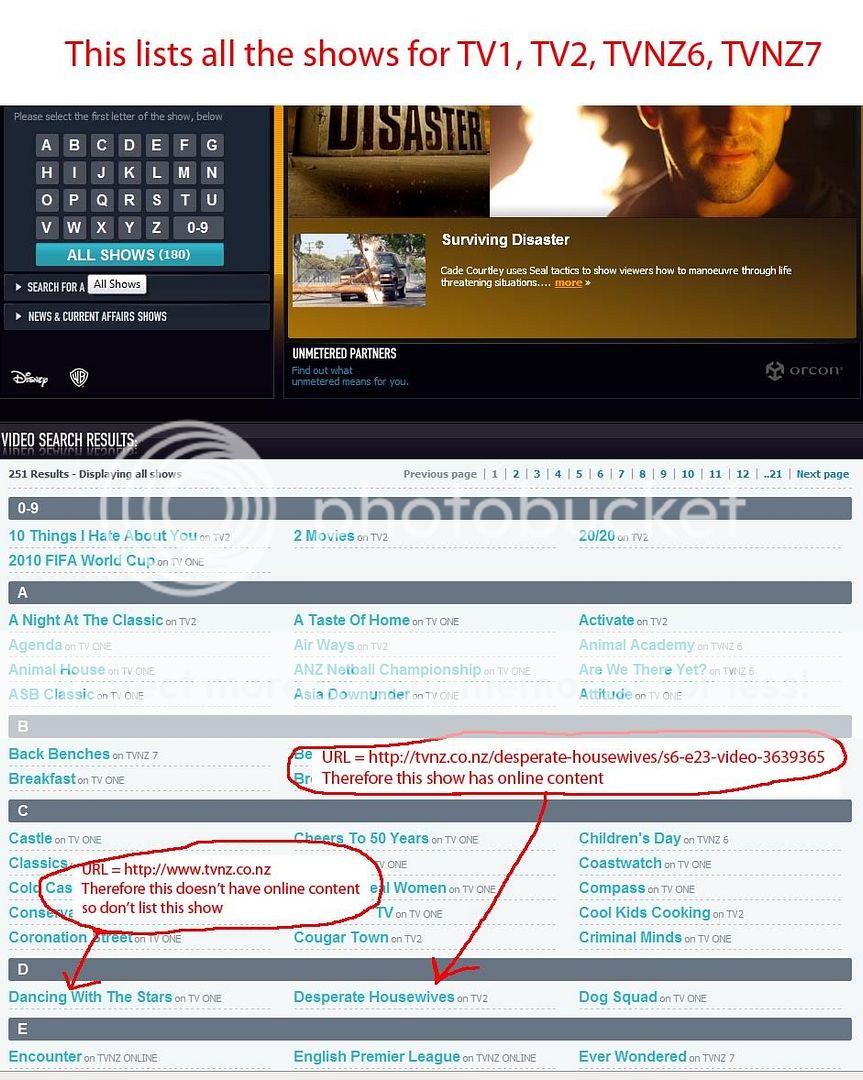Viewport: 863px width, 1080px height.
Task: Click 'Find out what unmetered means' link
Action: (349, 376)
